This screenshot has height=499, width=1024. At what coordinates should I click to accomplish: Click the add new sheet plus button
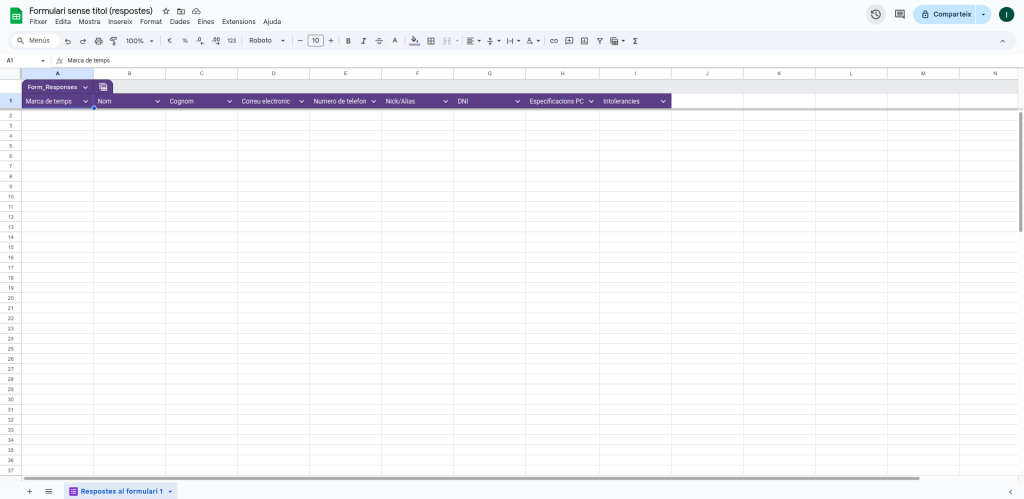click(29, 491)
